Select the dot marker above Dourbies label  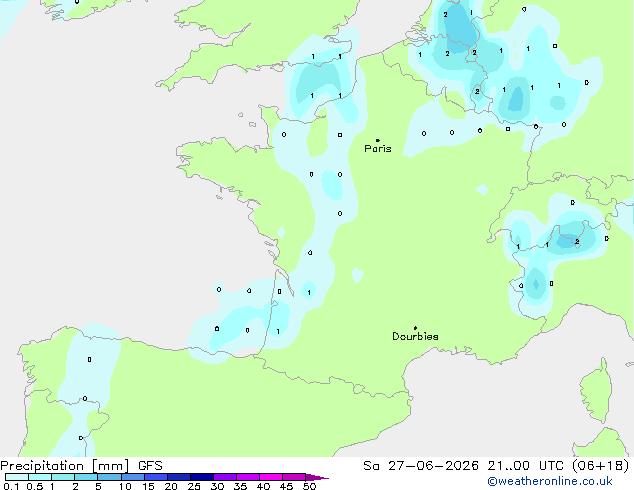415,328
